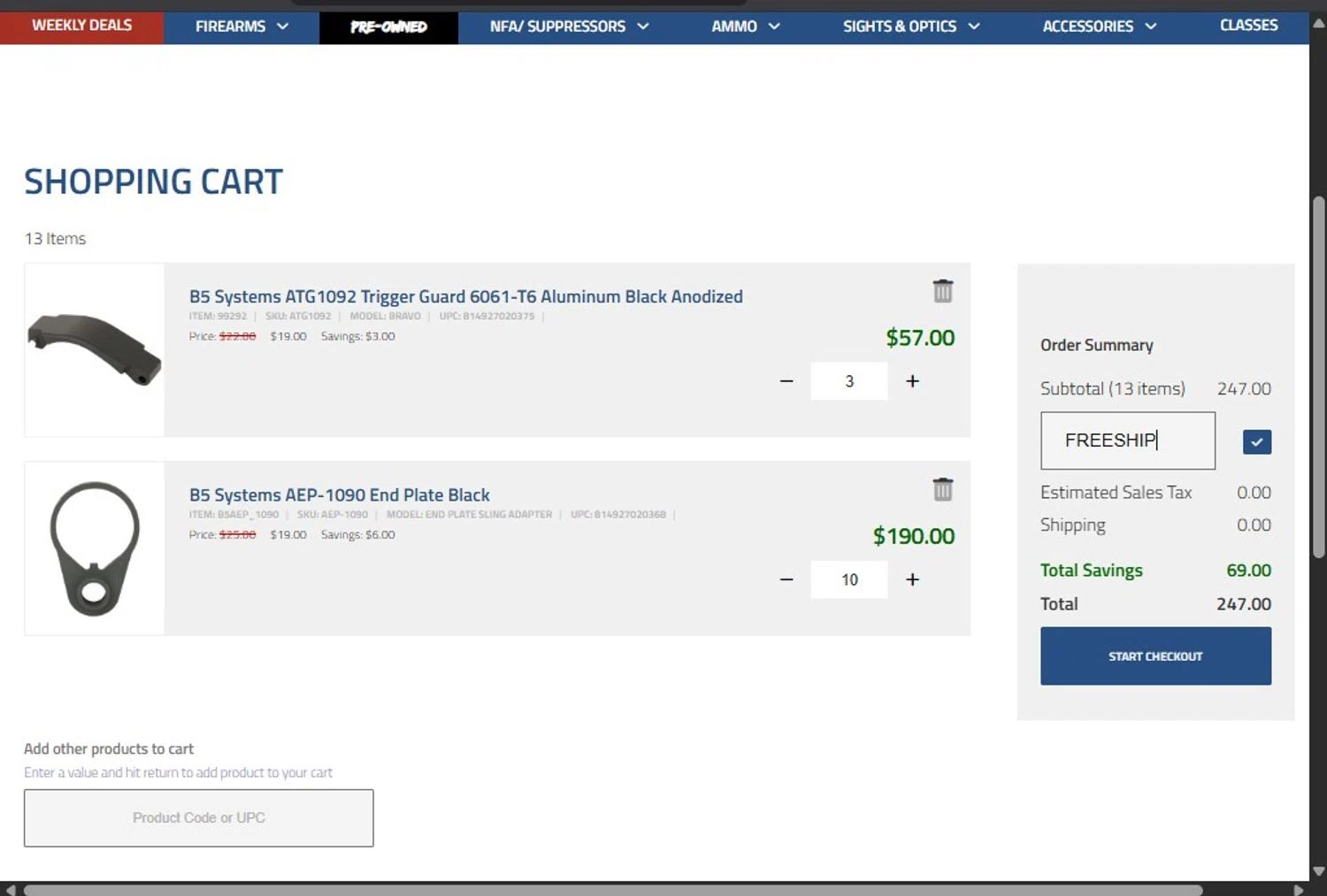Image resolution: width=1327 pixels, height=896 pixels.
Task: Click the scroll-left arrow of horizontal scrollbar
Action: [10, 890]
